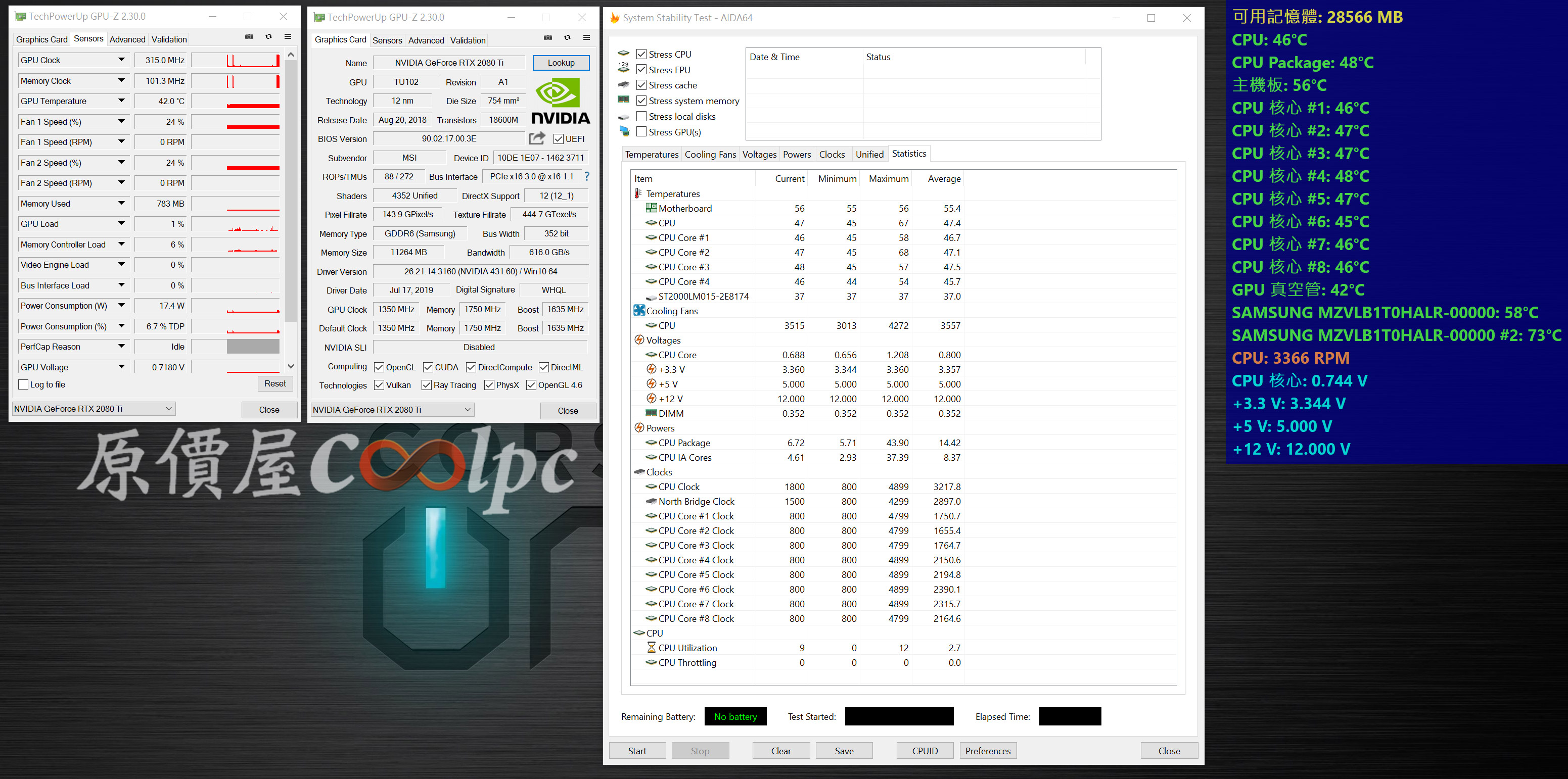Open Memory Clock sensor dropdown

pyautogui.click(x=121, y=80)
